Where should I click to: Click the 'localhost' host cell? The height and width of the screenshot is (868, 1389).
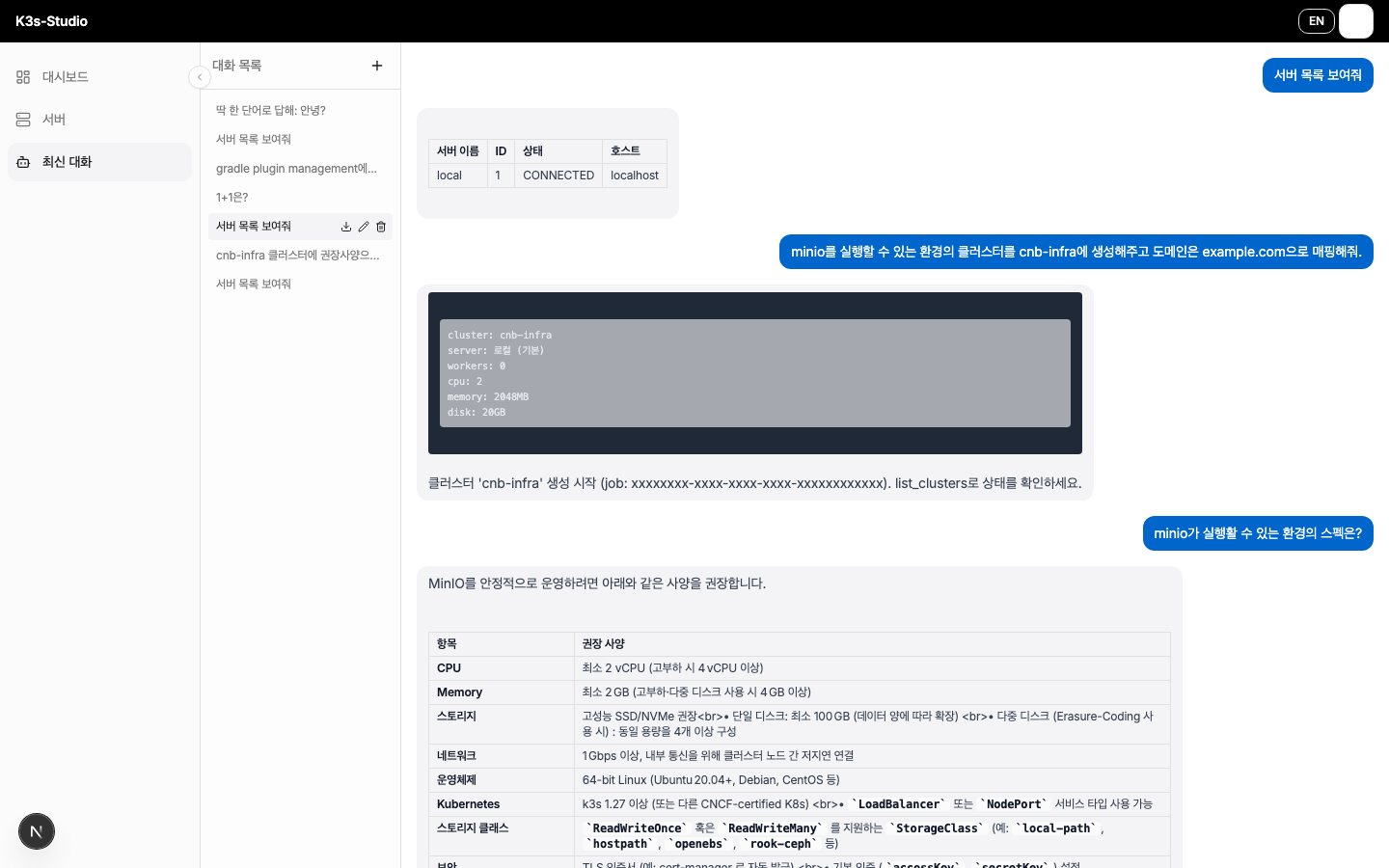click(635, 176)
